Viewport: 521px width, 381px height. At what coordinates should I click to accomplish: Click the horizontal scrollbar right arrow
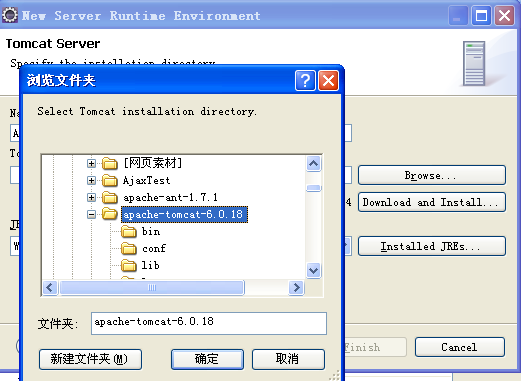(296, 287)
